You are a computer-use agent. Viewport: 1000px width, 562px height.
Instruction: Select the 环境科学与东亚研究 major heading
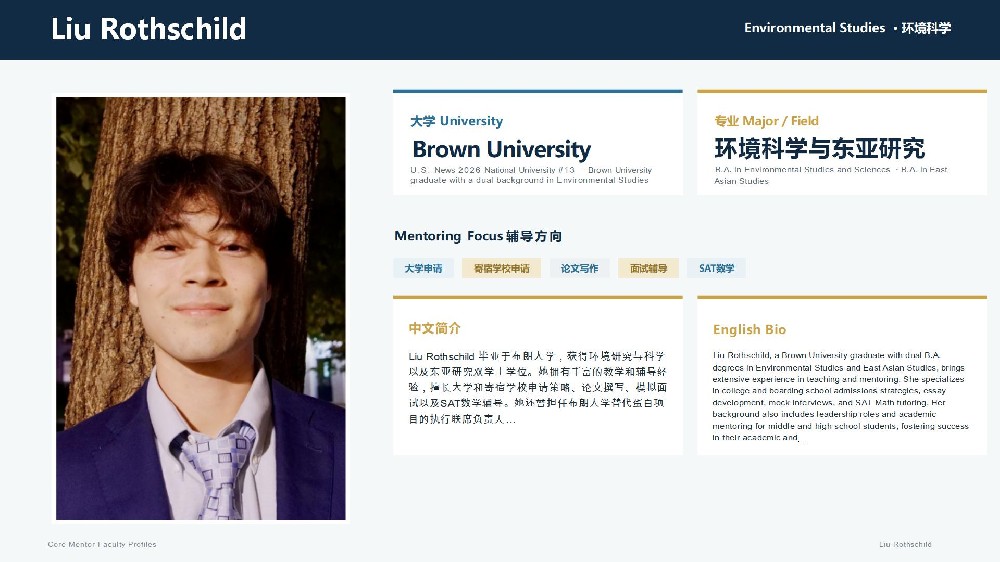(820, 148)
